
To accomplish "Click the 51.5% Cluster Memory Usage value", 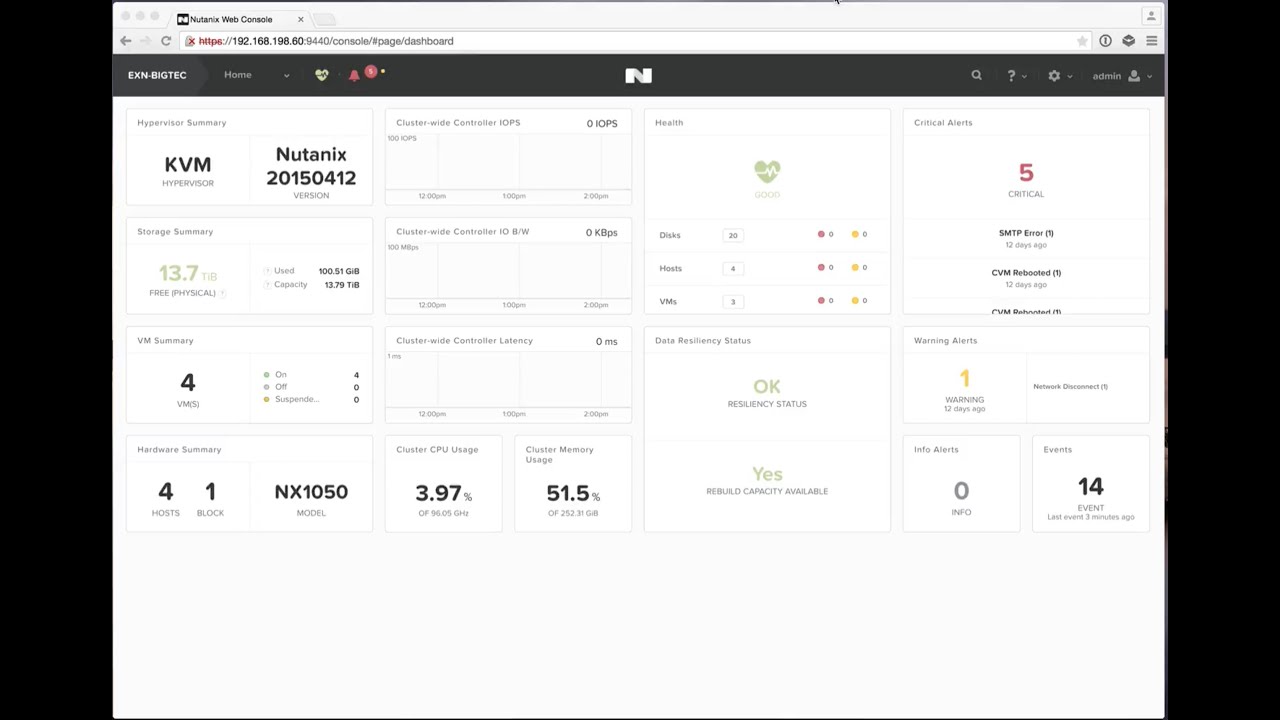I will [x=573, y=493].
